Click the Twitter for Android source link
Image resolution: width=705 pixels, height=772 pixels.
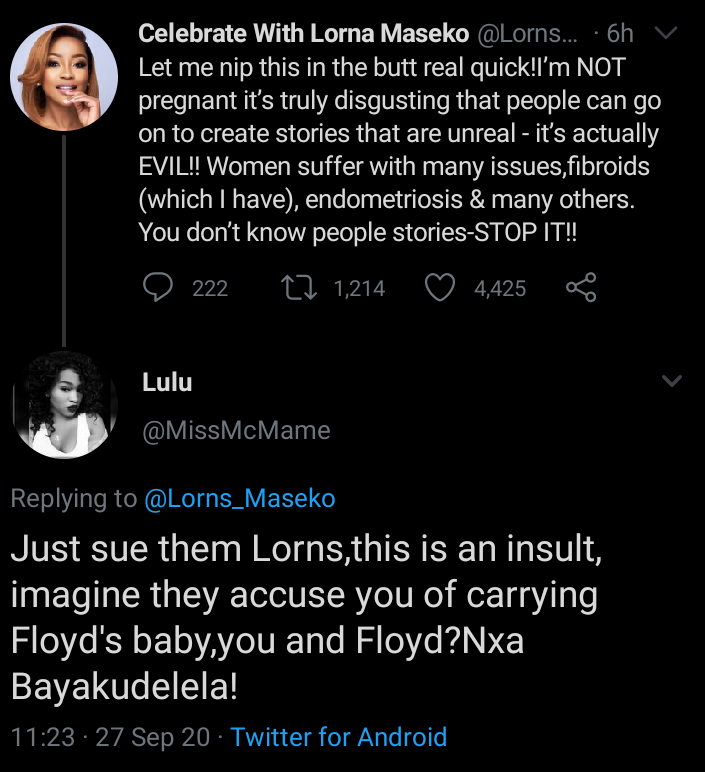(x=338, y=738)
